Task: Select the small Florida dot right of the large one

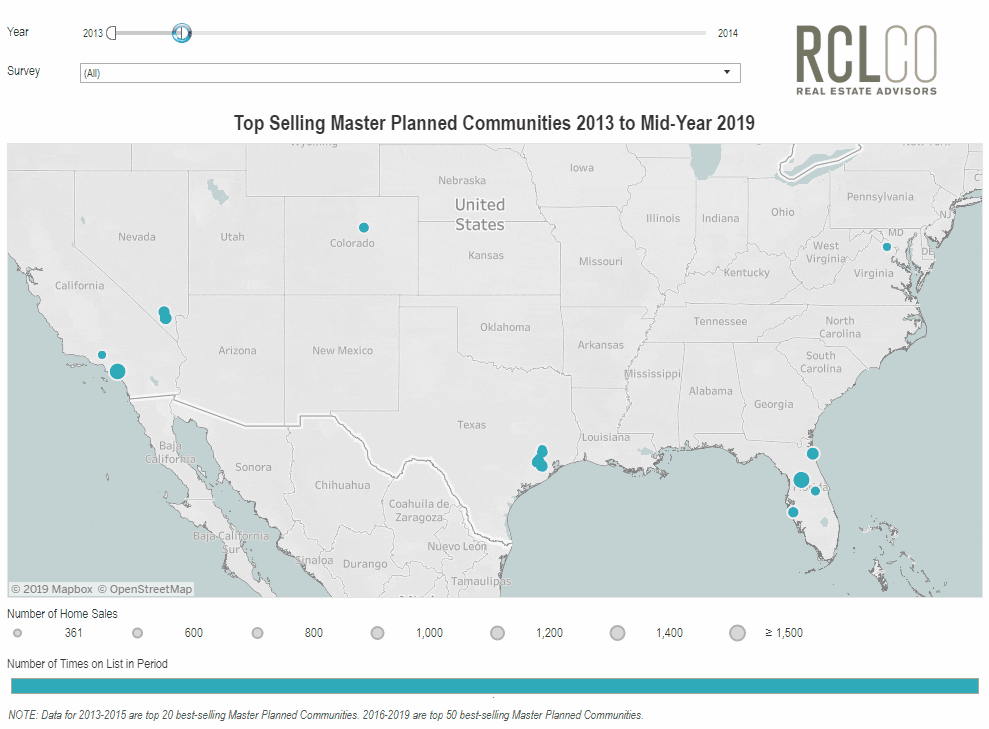Action: 816,491
